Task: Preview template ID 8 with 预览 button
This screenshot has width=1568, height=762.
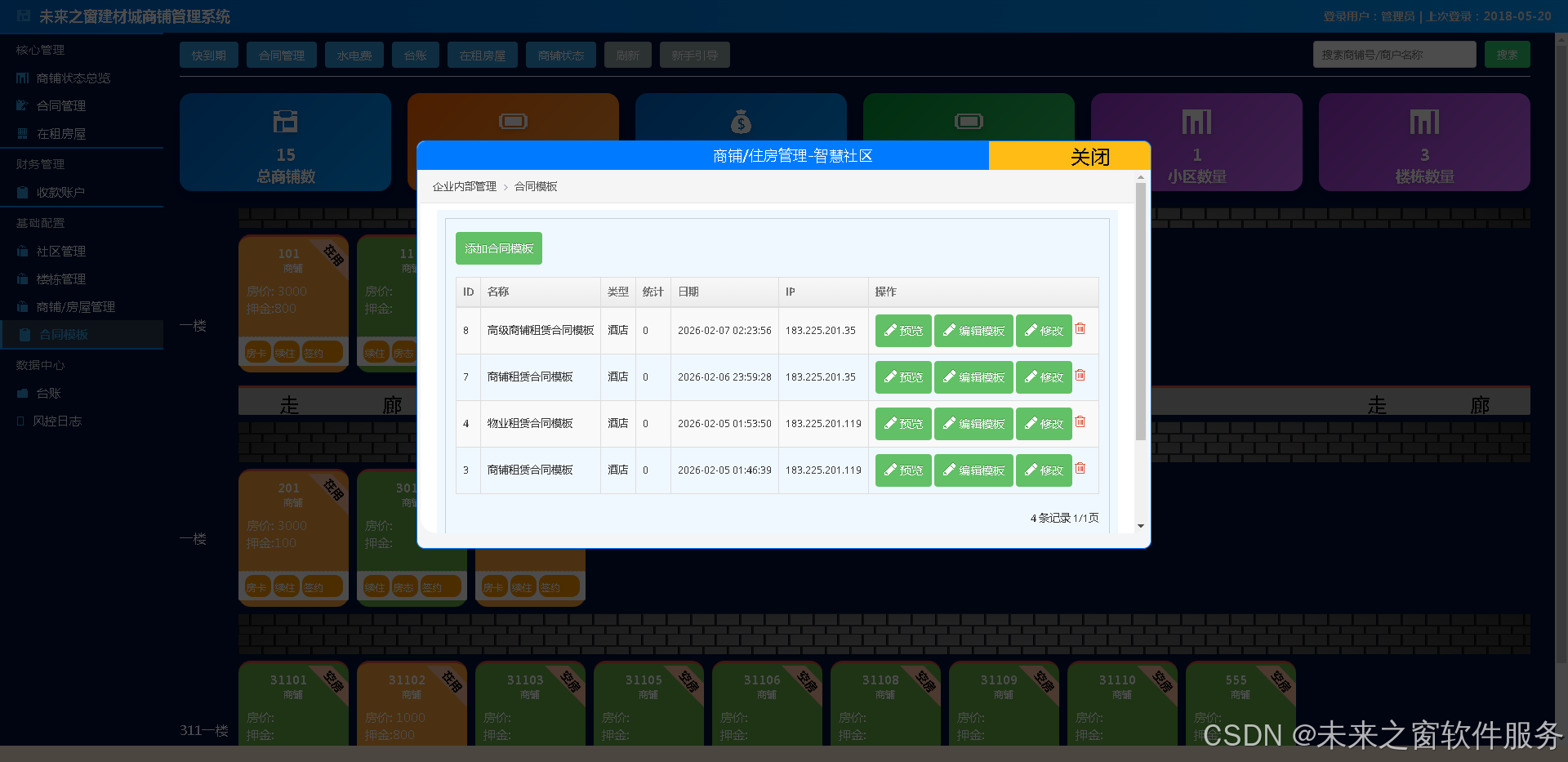Action: click(903, 331)
